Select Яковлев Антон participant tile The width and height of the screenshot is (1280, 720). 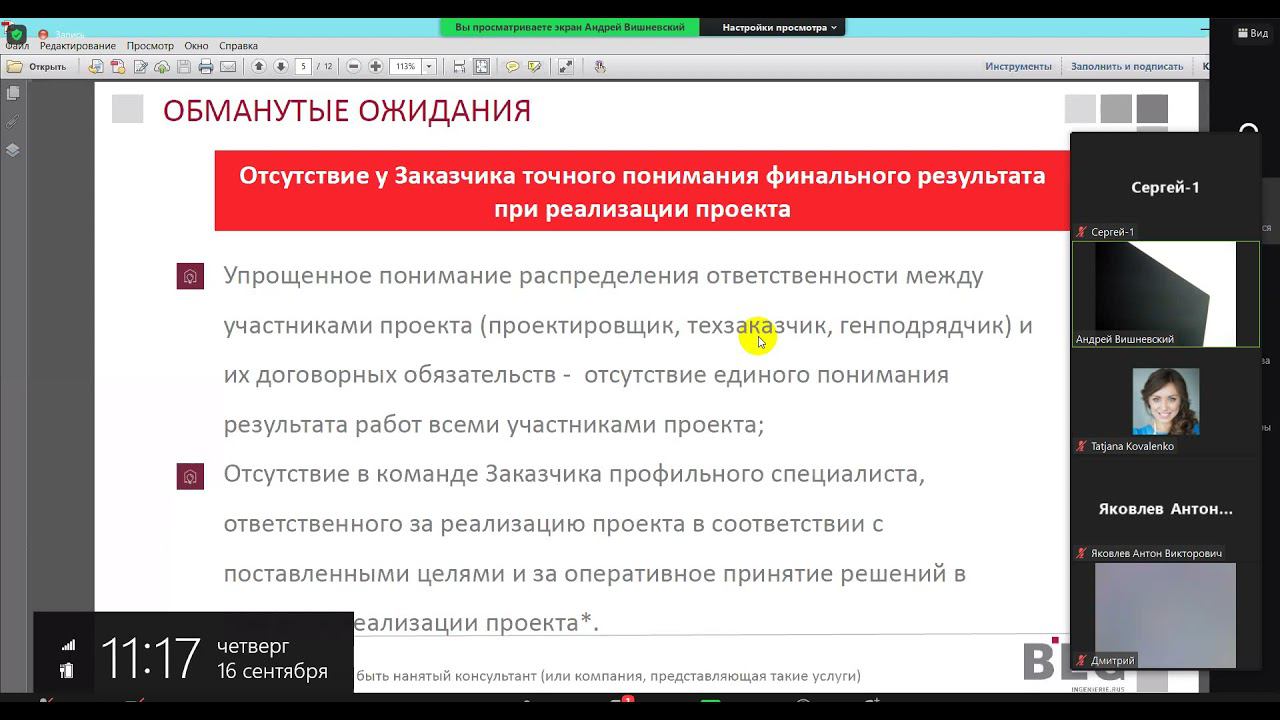coord(1165,508)
